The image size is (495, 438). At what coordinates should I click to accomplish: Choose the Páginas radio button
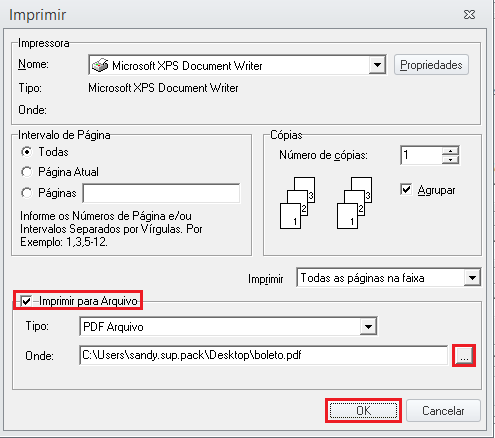point(27,193)
